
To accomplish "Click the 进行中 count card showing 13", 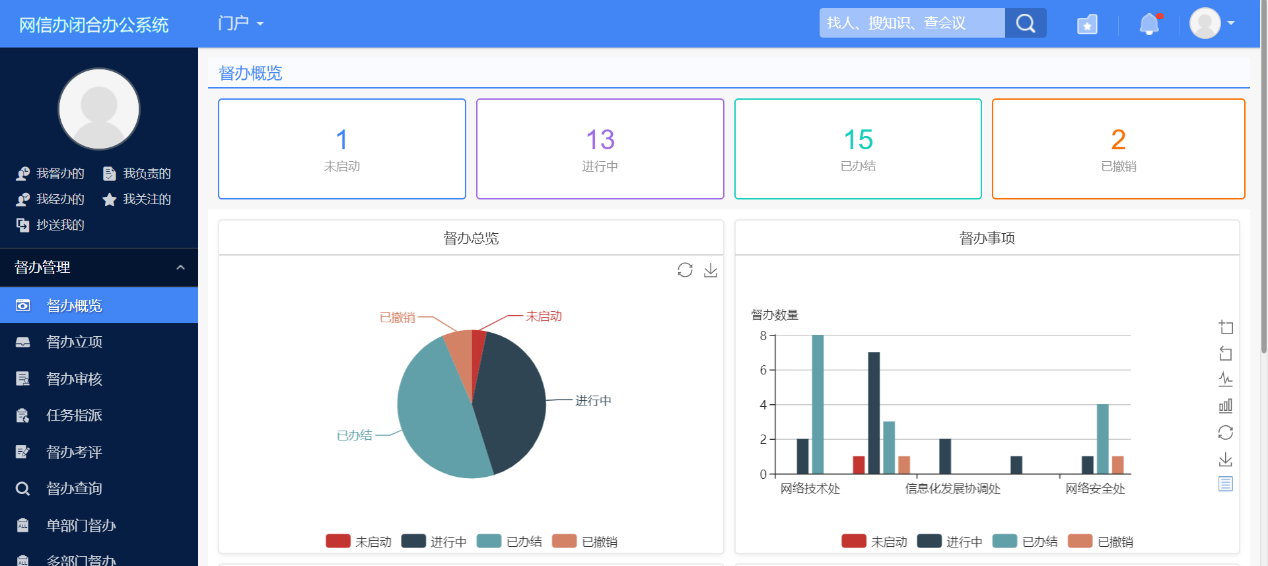I will point(600,149).
